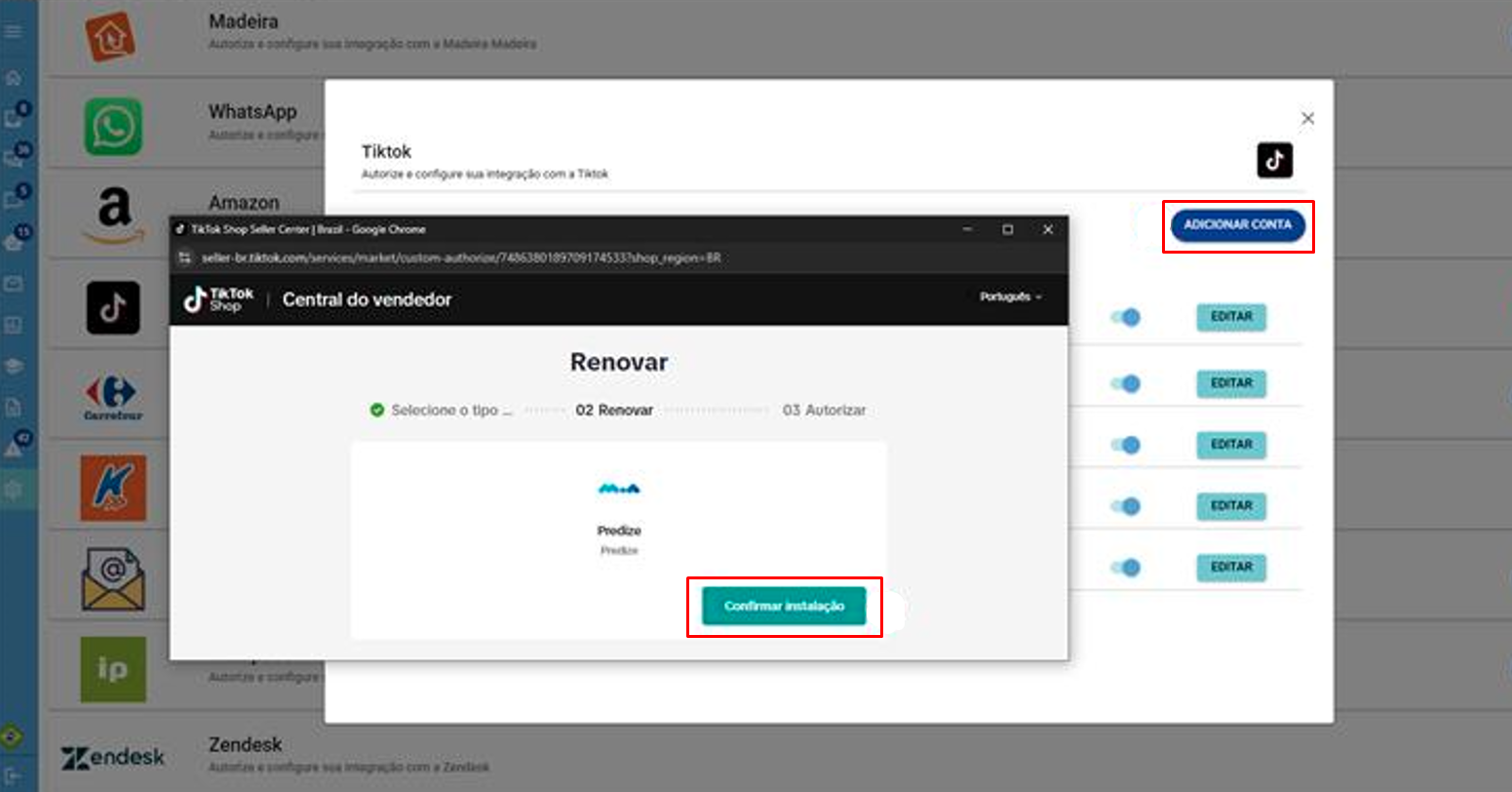This screenshot has height=792, width=1512.
Task: Select the TikTok logo in the integrations list
Action: pos(113,308)
